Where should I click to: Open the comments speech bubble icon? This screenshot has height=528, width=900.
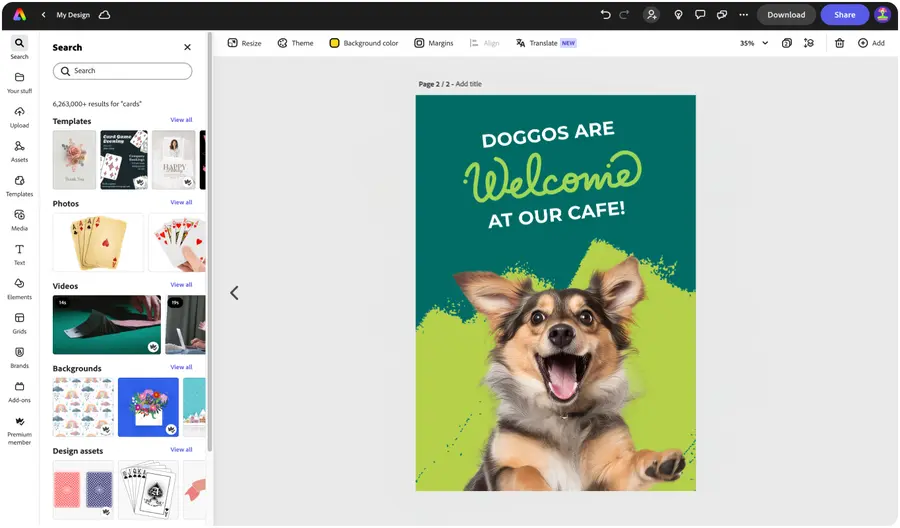click(700, 15)
